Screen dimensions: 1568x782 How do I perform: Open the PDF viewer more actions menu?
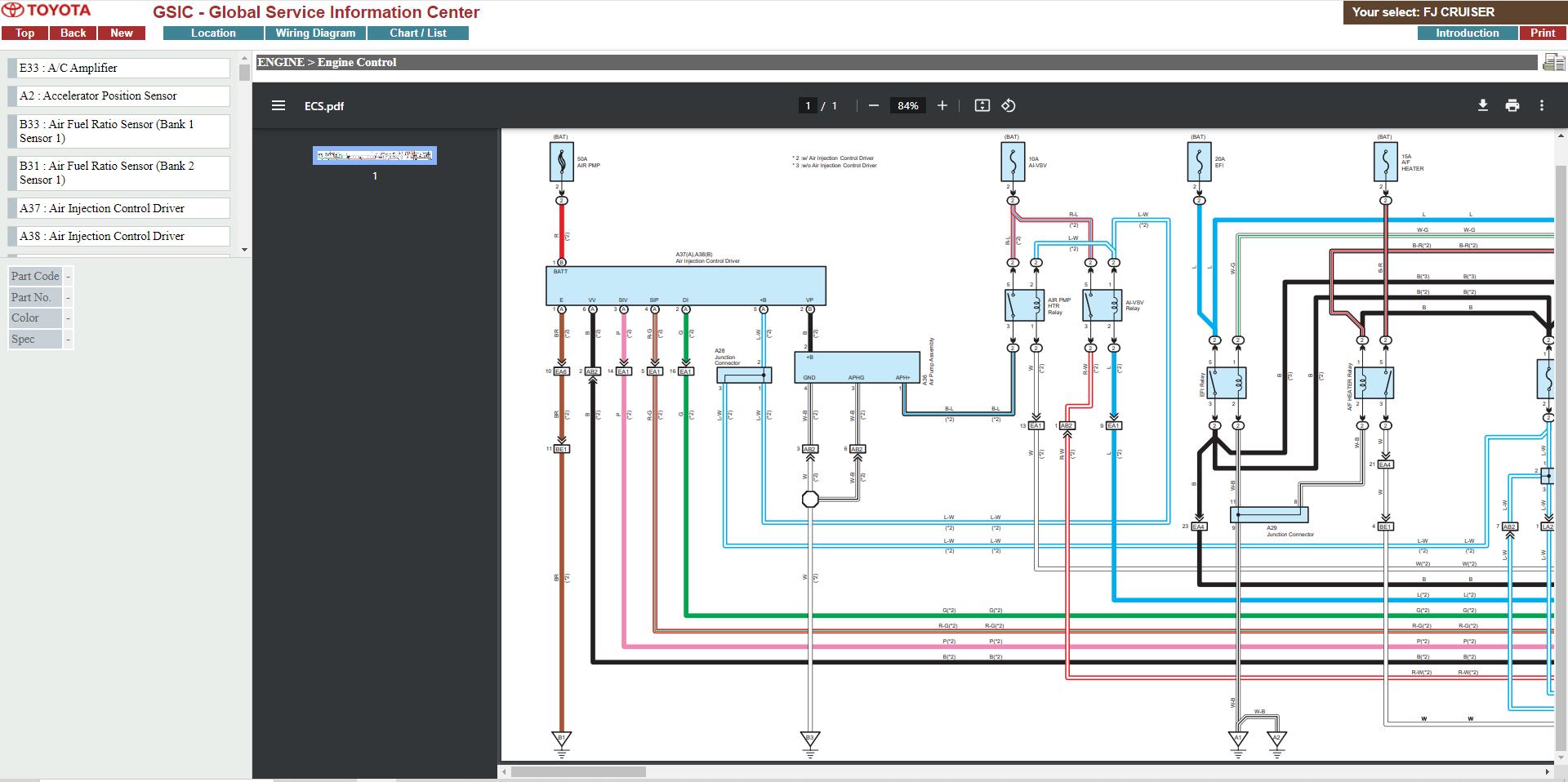(x=1542, y=105)
